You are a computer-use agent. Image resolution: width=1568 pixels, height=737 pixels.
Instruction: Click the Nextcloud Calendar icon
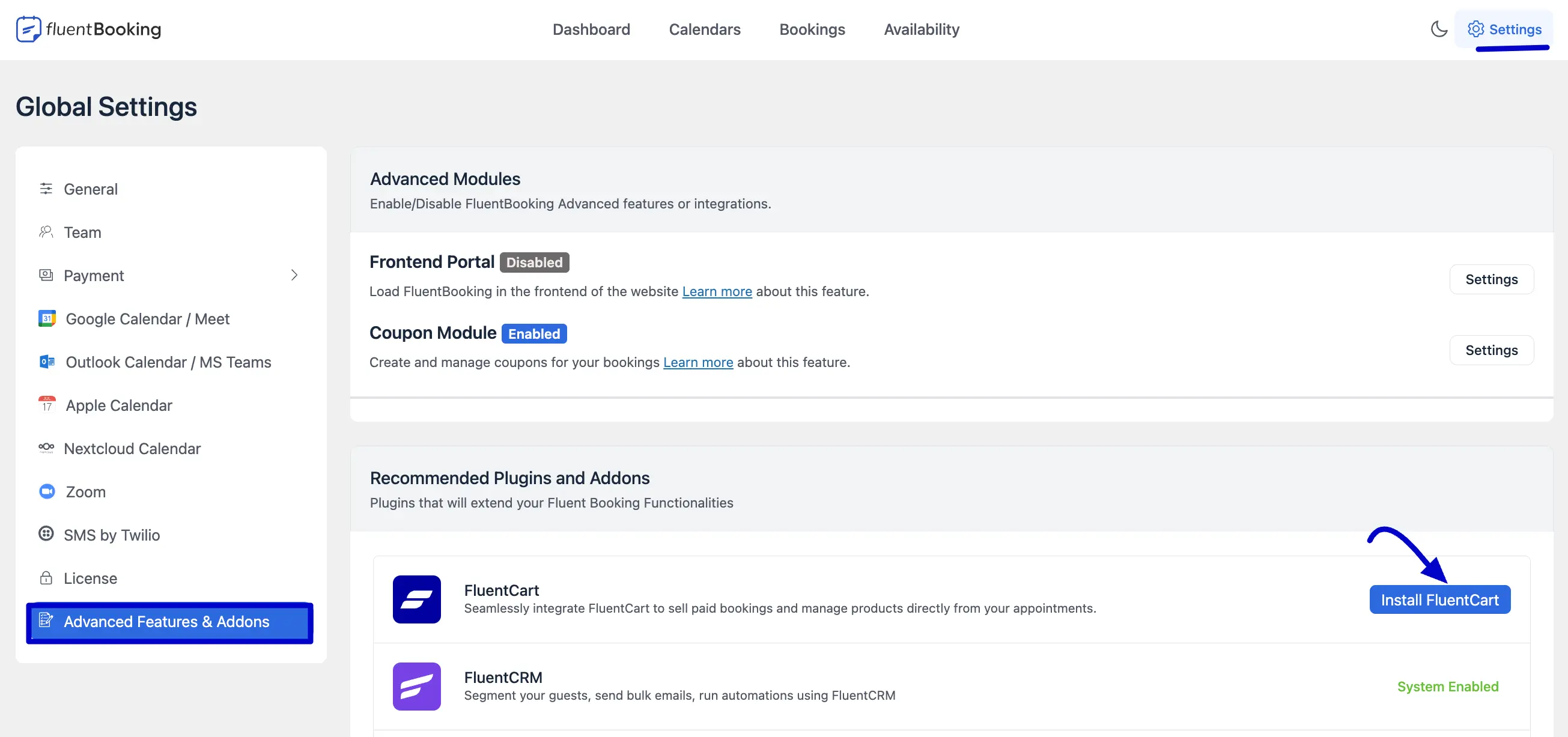pos(46,448)
